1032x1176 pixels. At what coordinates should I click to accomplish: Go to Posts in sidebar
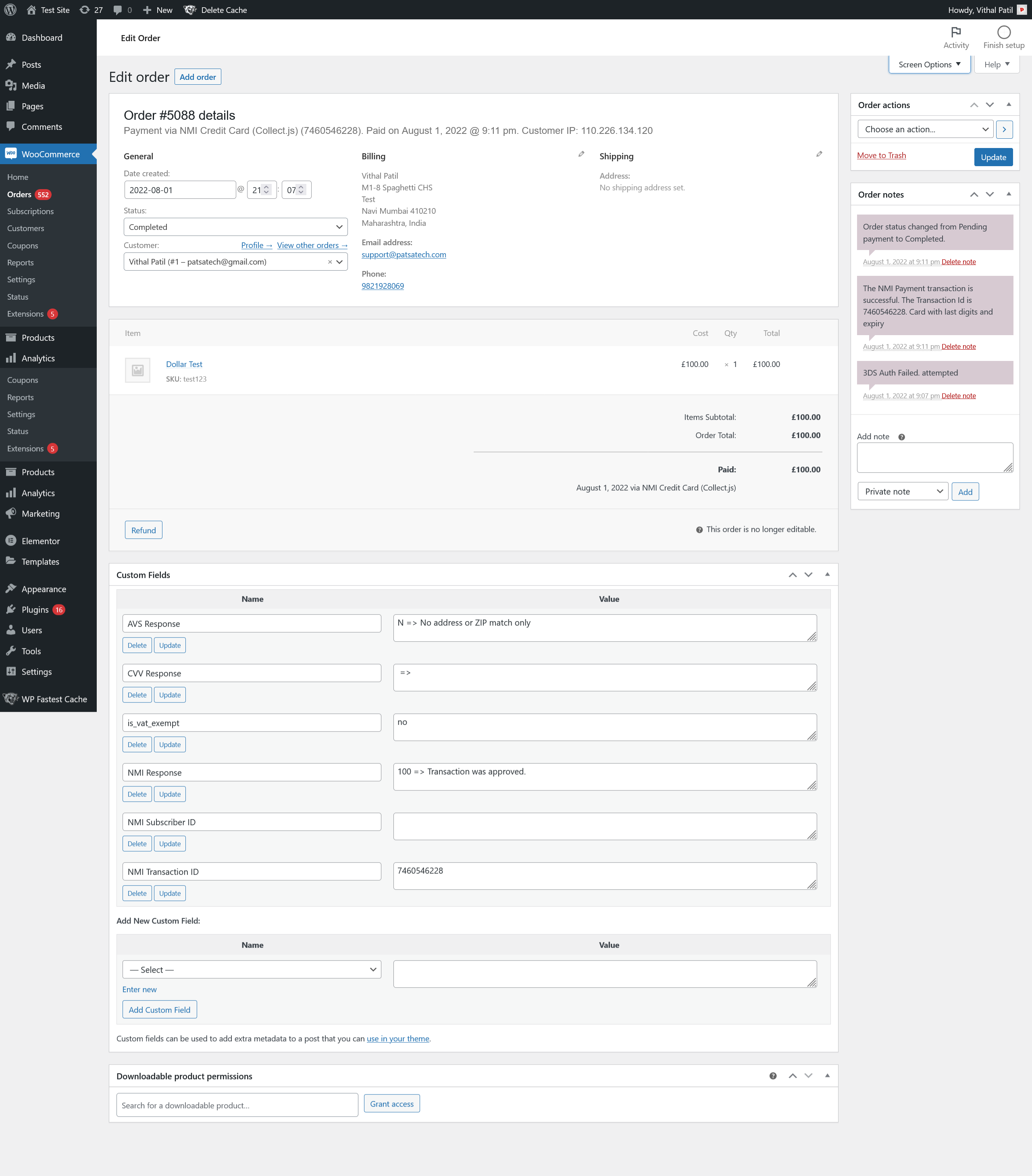coord(48,65)
